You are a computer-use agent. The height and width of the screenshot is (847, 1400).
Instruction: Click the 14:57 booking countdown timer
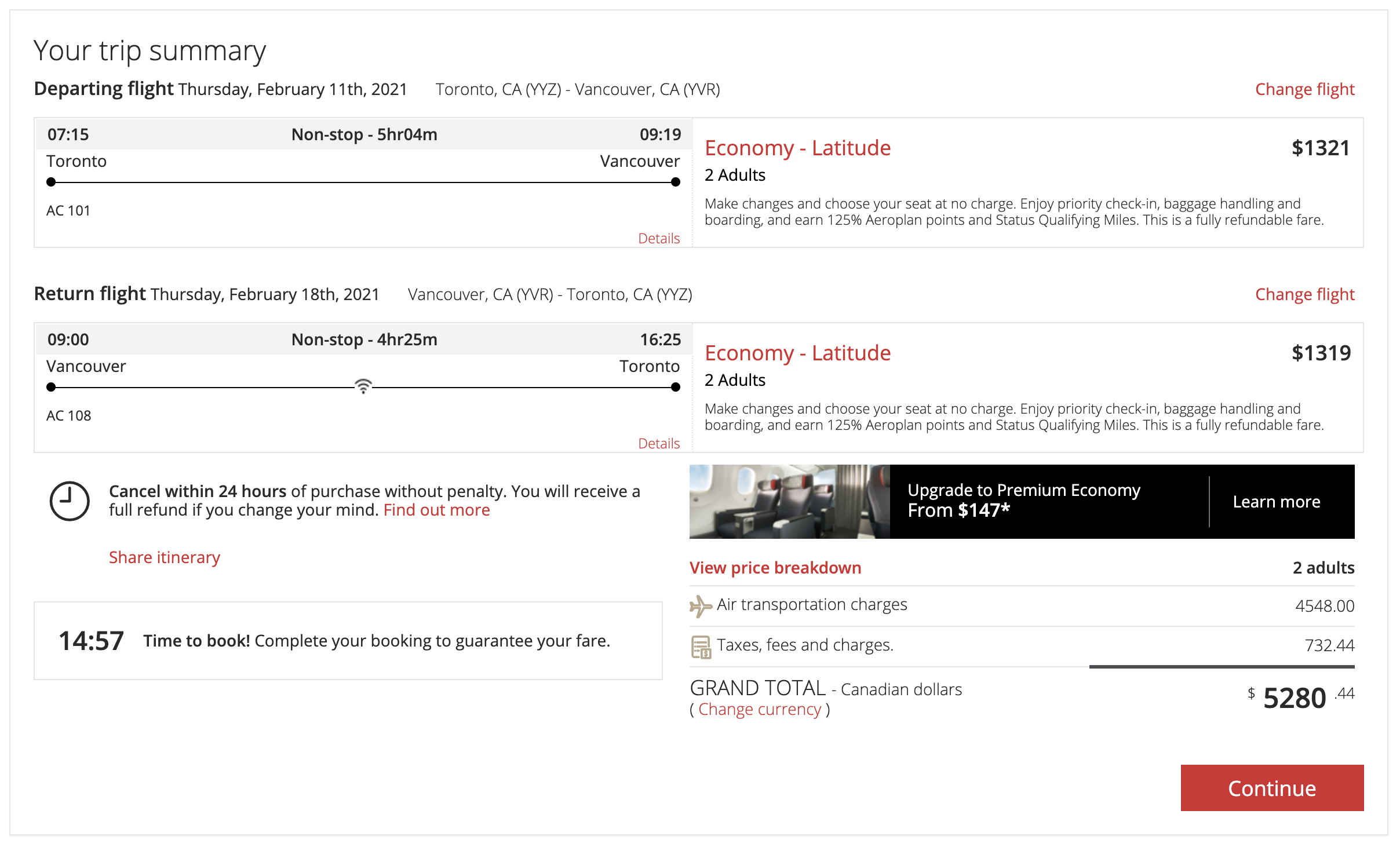point(91,641)
